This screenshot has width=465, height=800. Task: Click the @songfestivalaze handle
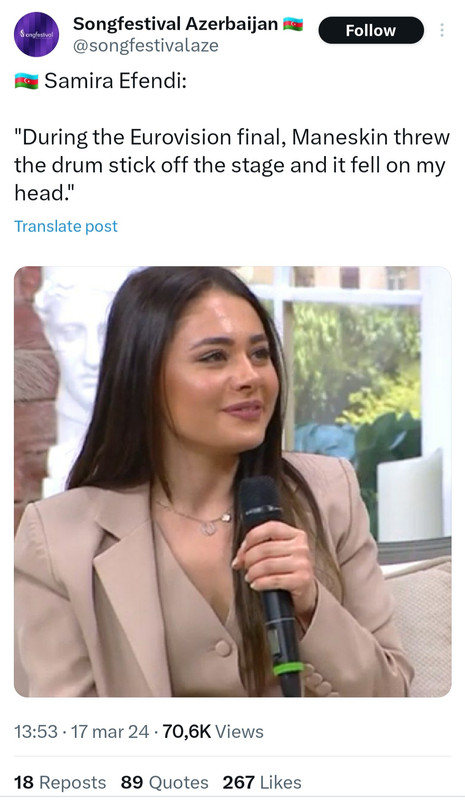click(146, 46)
